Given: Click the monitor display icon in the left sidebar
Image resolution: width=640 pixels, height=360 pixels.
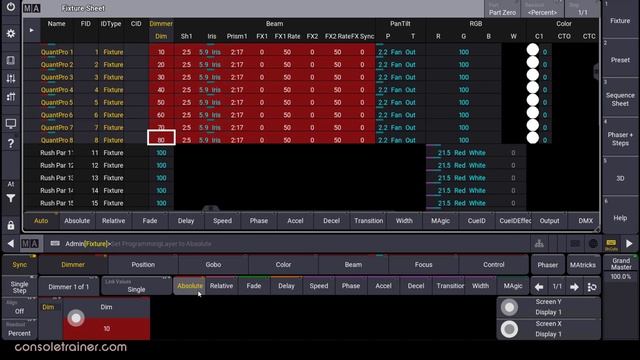Looking at the screenshot, I should tap(11, 123).
